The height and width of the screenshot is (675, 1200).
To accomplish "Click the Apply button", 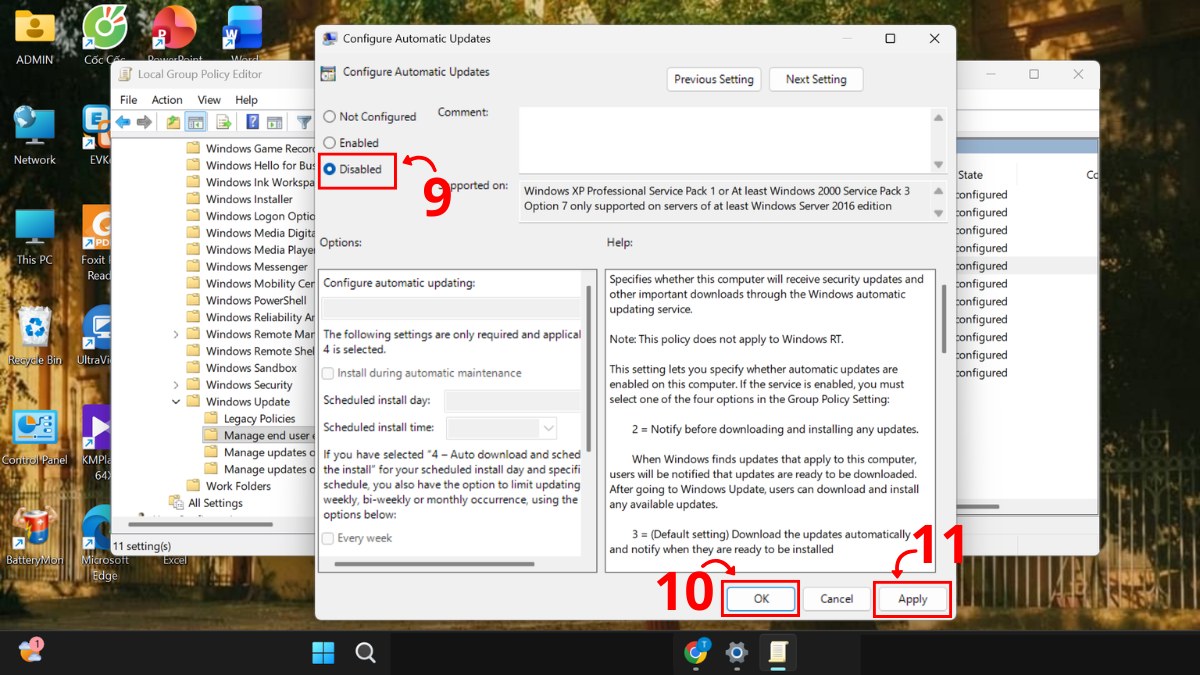I will (x=911, y=598).
